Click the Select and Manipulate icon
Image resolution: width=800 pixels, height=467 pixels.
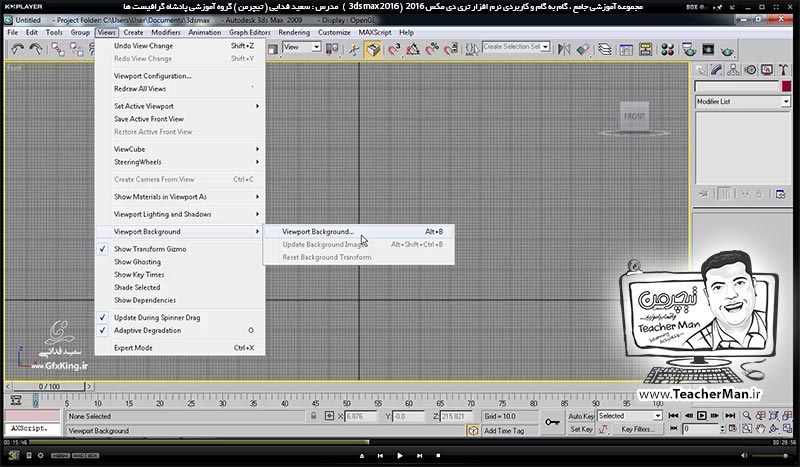354,49
